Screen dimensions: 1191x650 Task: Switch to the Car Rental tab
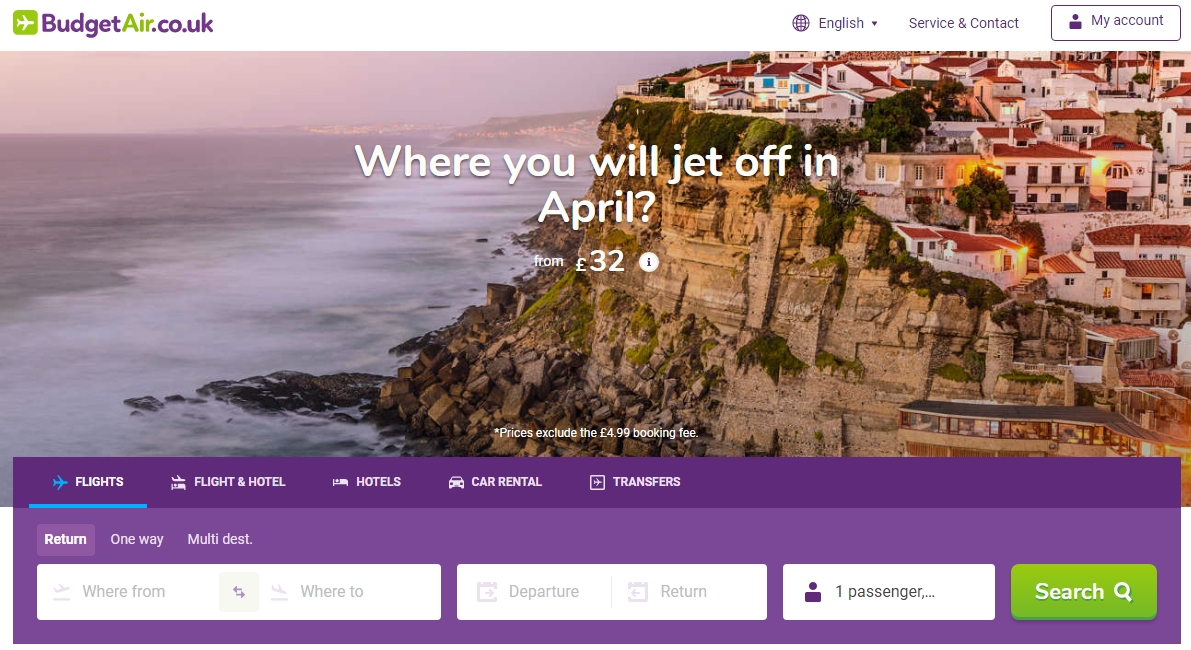tap(495, 482)
